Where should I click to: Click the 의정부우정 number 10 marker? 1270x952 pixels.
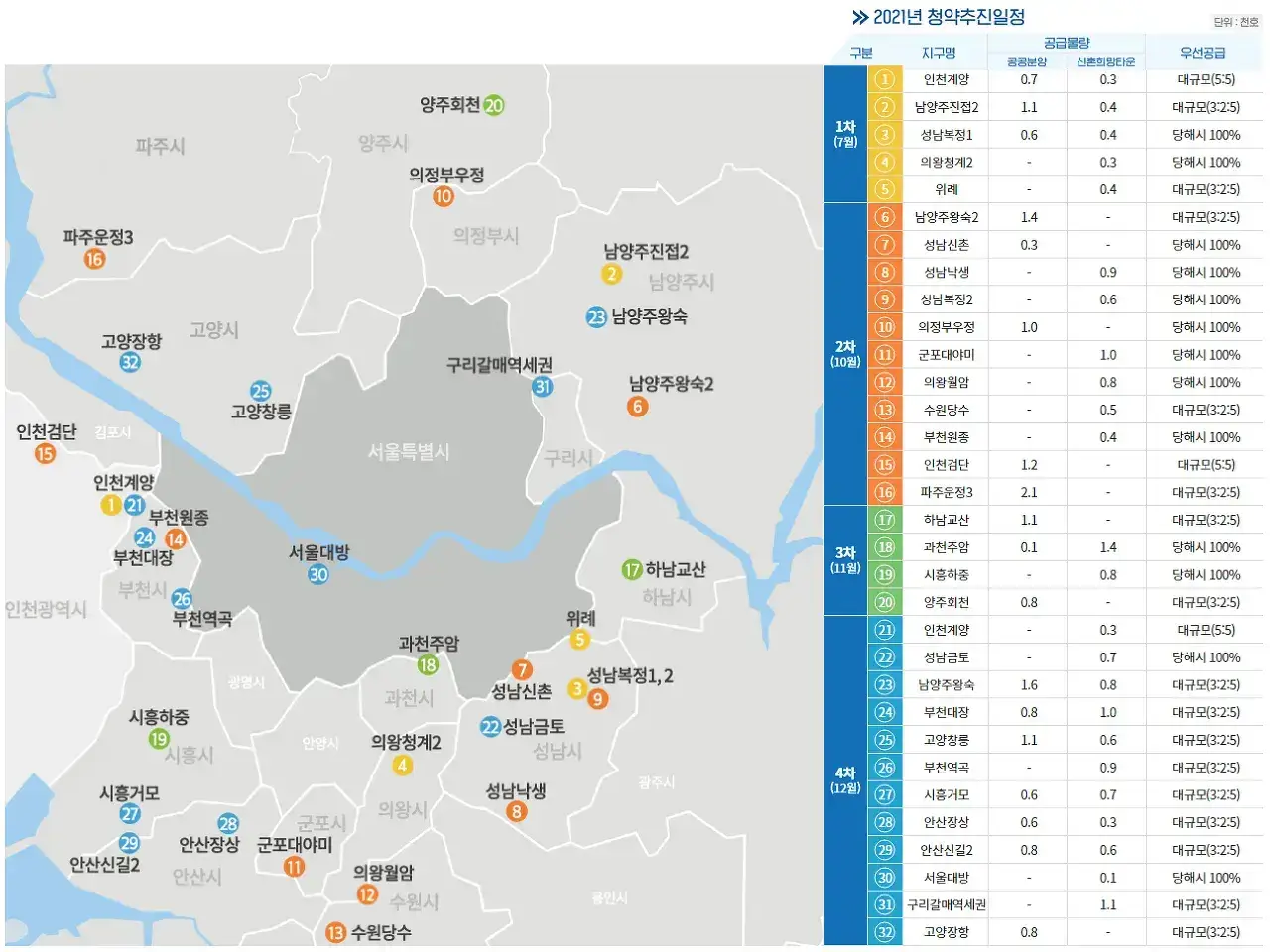443,195
